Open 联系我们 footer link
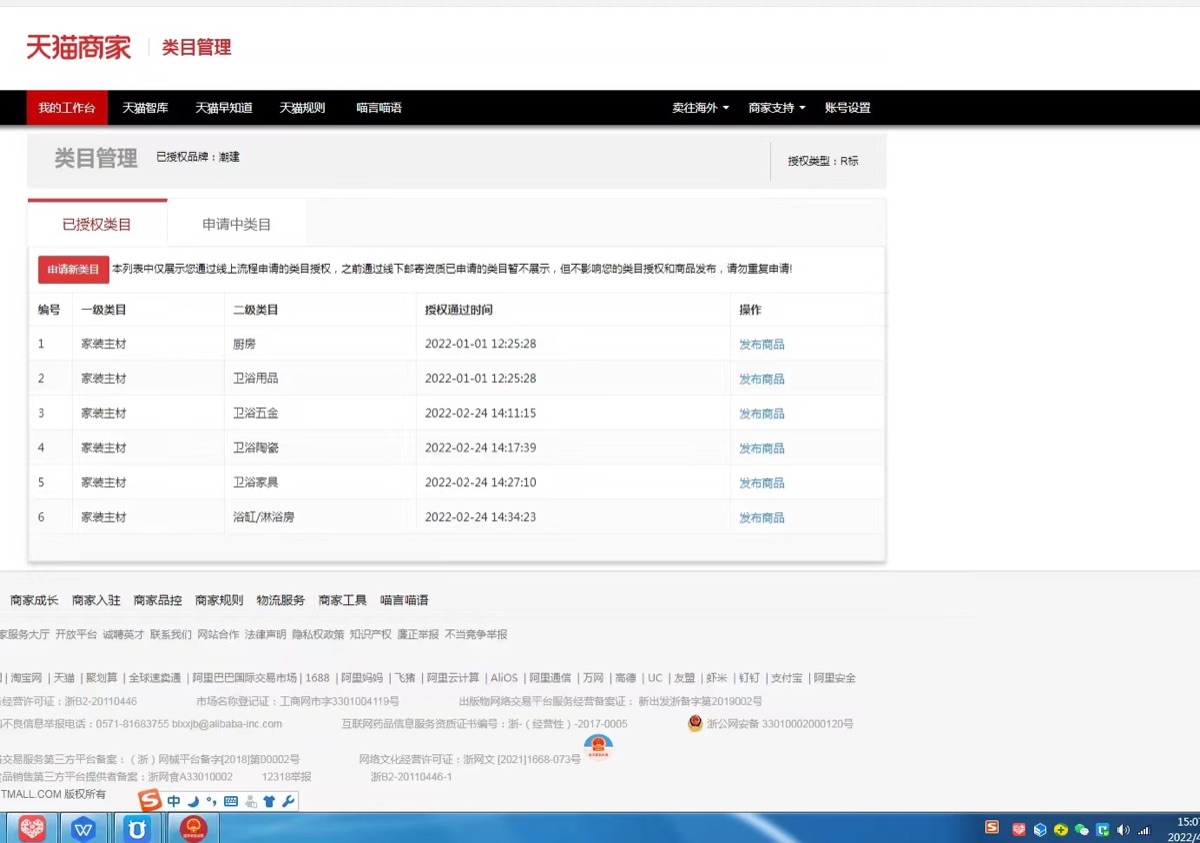The image size is (1200, 843). 171,634
